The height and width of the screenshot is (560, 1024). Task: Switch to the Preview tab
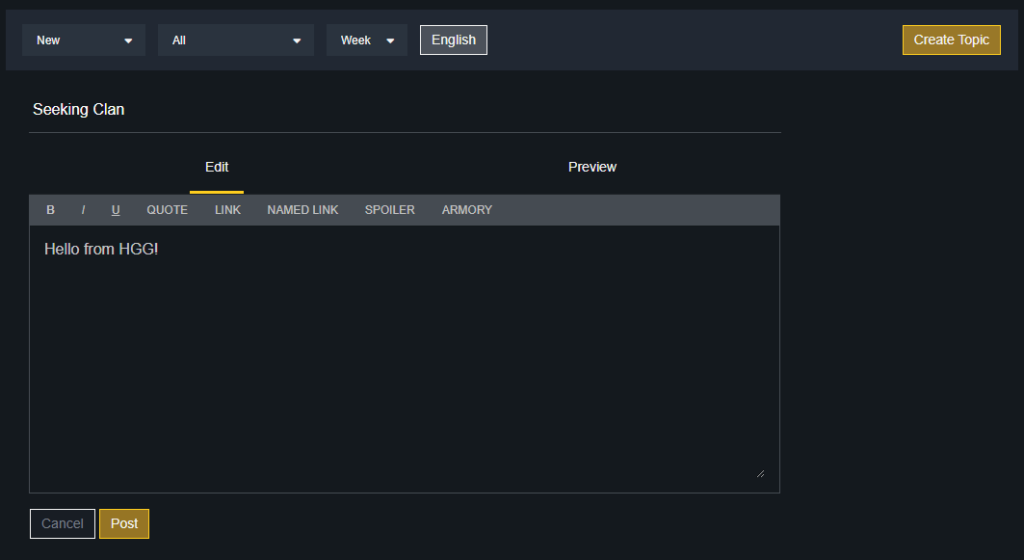[x=592, y=167]
